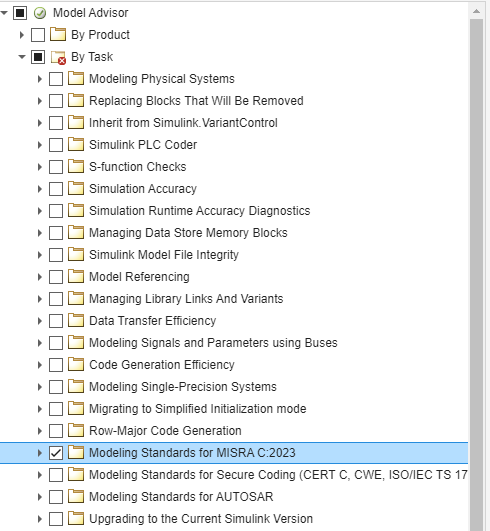Screen dimensions: 490x531
Task: Uncheck Modeling Standards for MISRA C:2023 checkbox
Action: point(56,453)
